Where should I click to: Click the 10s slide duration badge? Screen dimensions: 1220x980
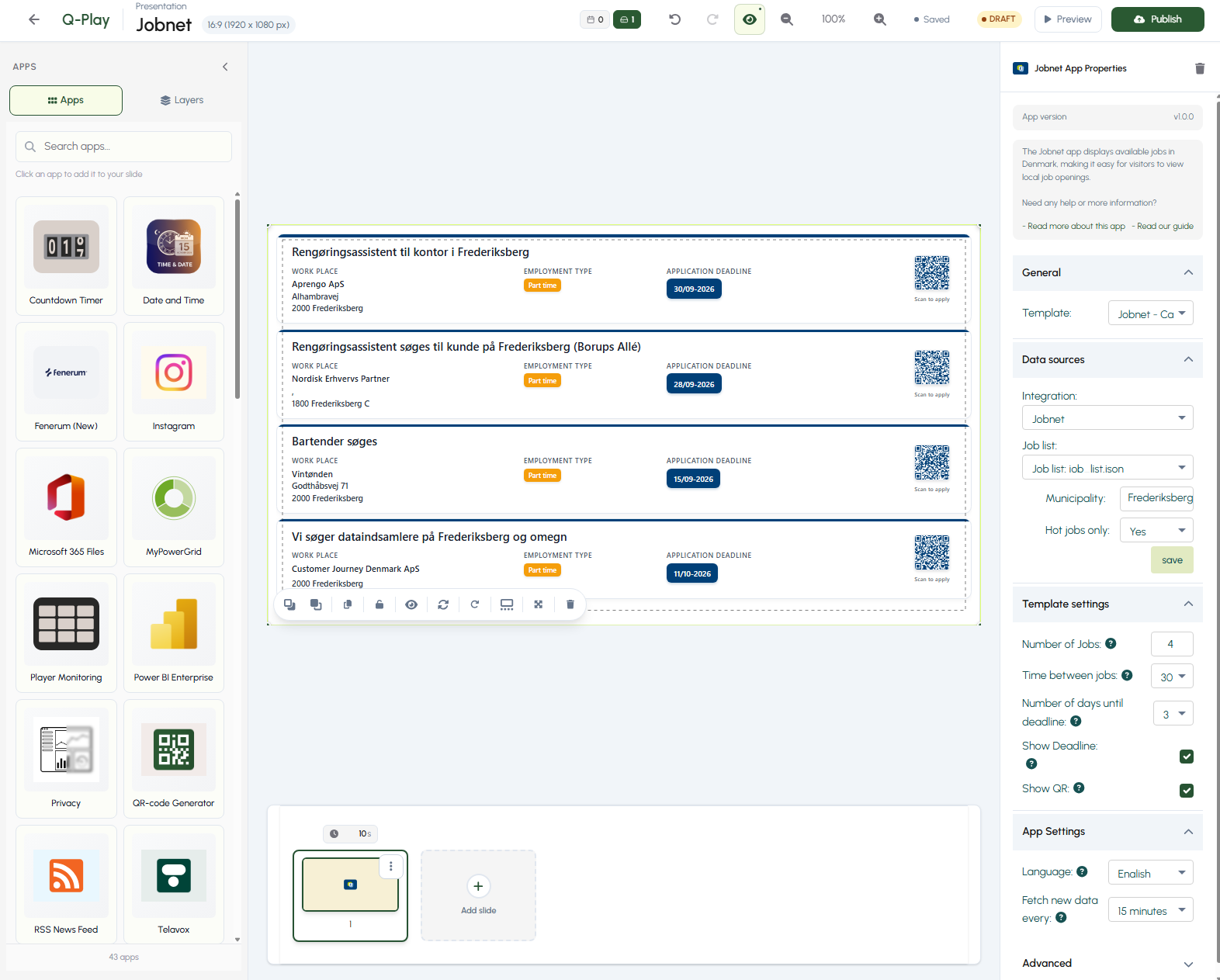350,833
